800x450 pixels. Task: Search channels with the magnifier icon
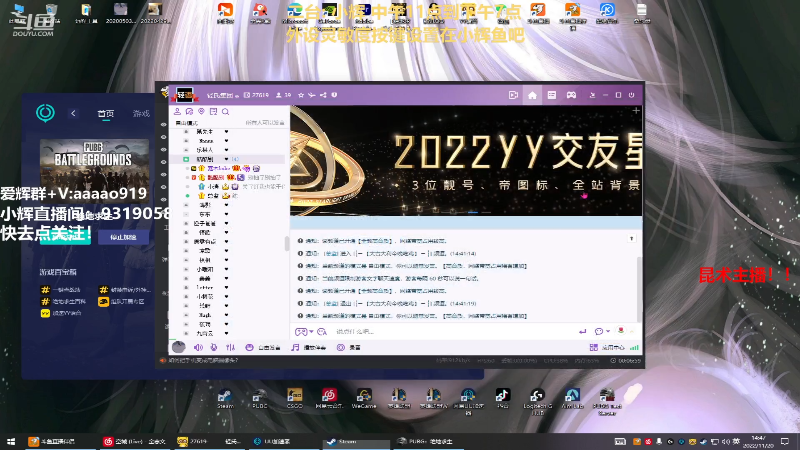click(x=226, y=111)
